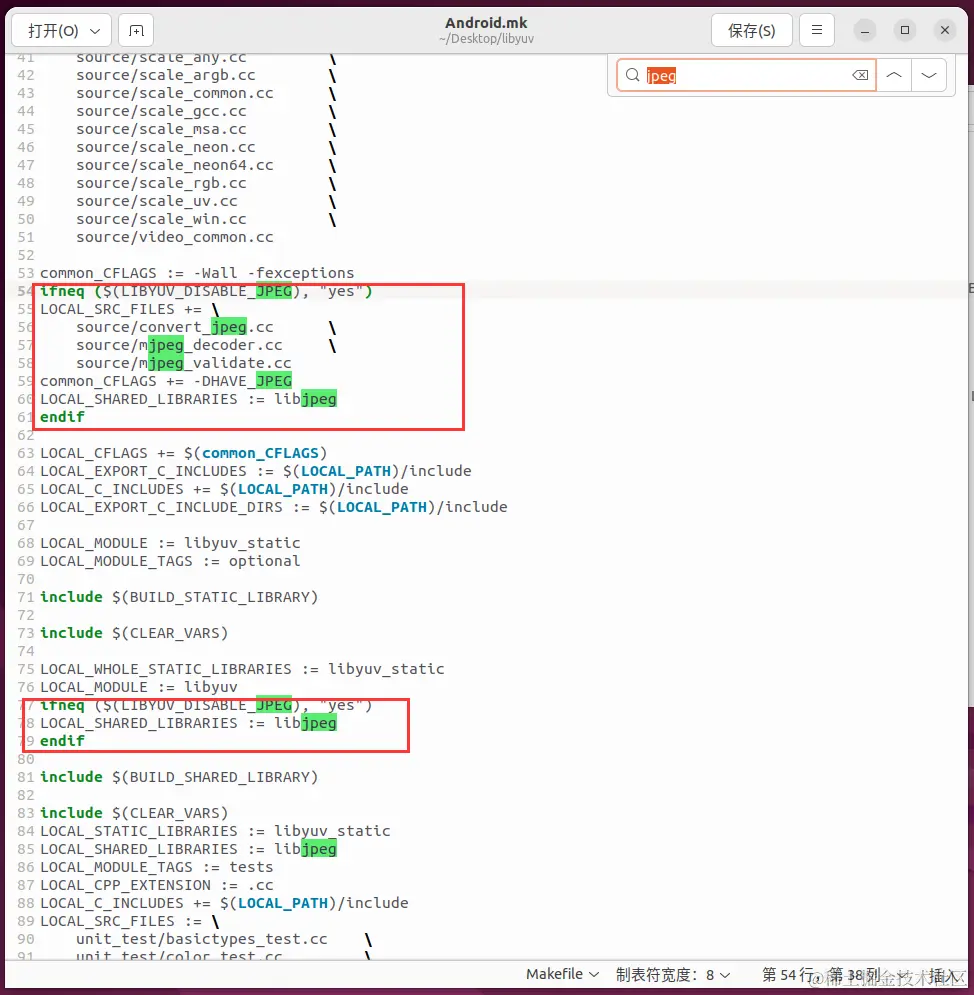Click 'LOCAL_EXPORT_C_INCLUDE_DIRS' on line 66

pyautogui.click(x=161, y=508)
